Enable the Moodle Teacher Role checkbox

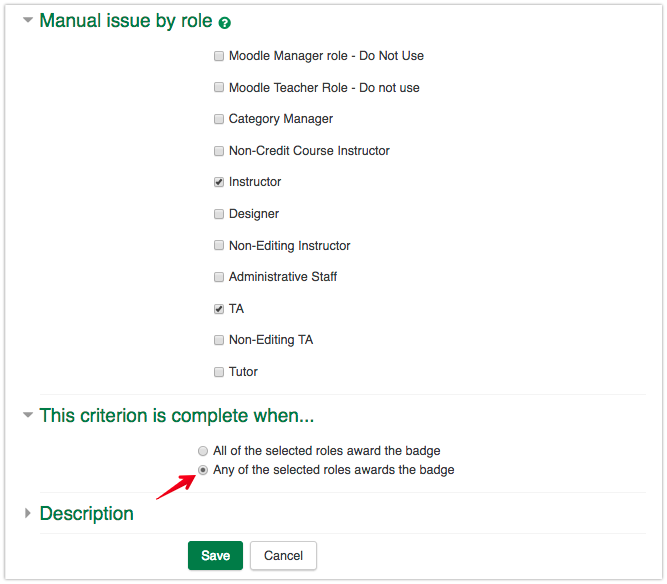click(x=219, y=88)
